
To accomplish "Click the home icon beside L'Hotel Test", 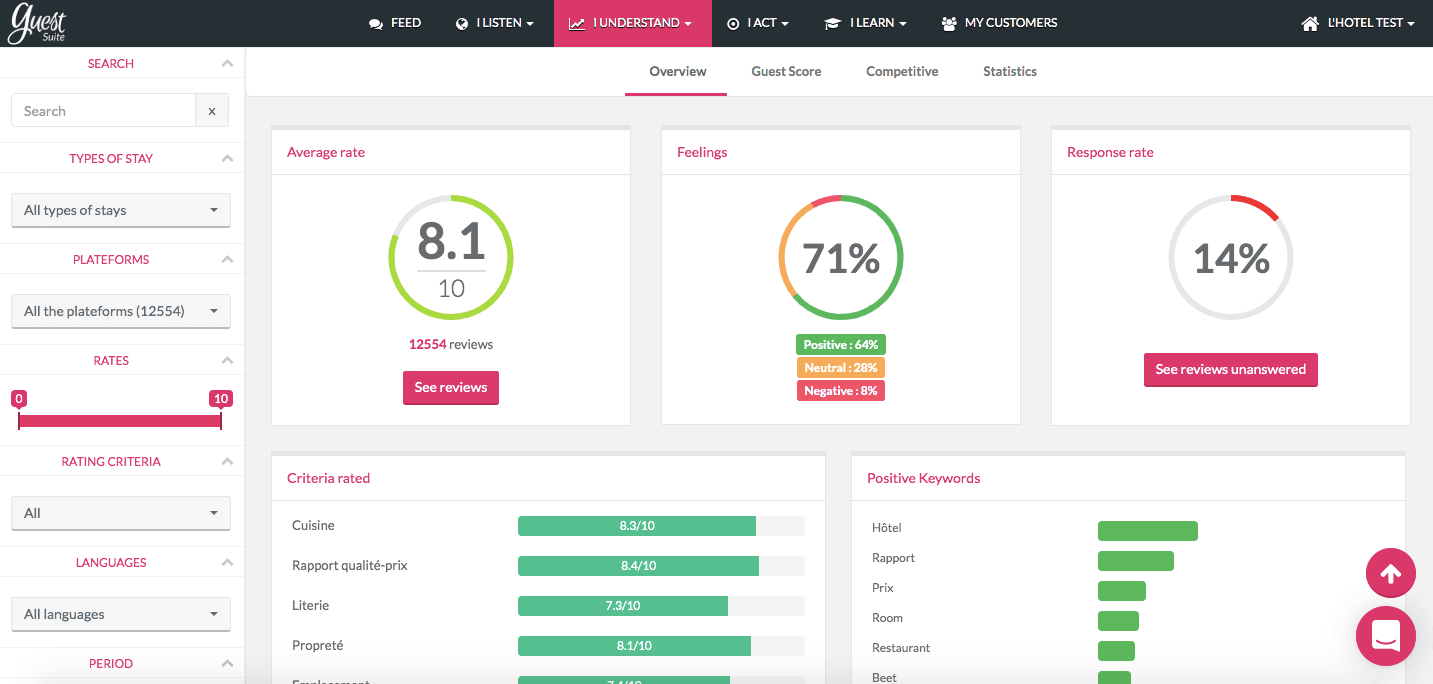I will [x=1310, y=23].
